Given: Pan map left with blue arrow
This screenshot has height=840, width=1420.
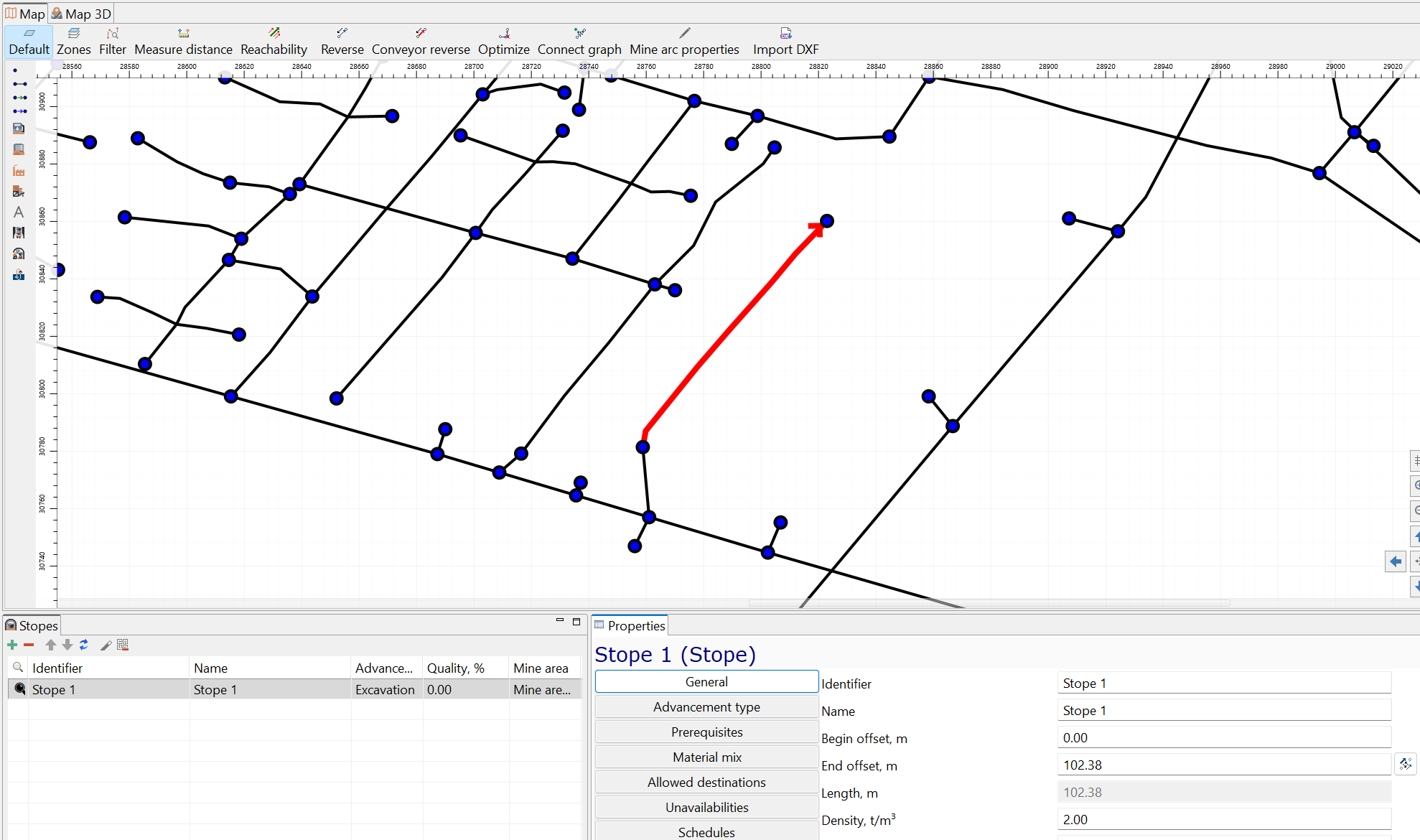Looking at the screenshot, I should (1395, 561).
